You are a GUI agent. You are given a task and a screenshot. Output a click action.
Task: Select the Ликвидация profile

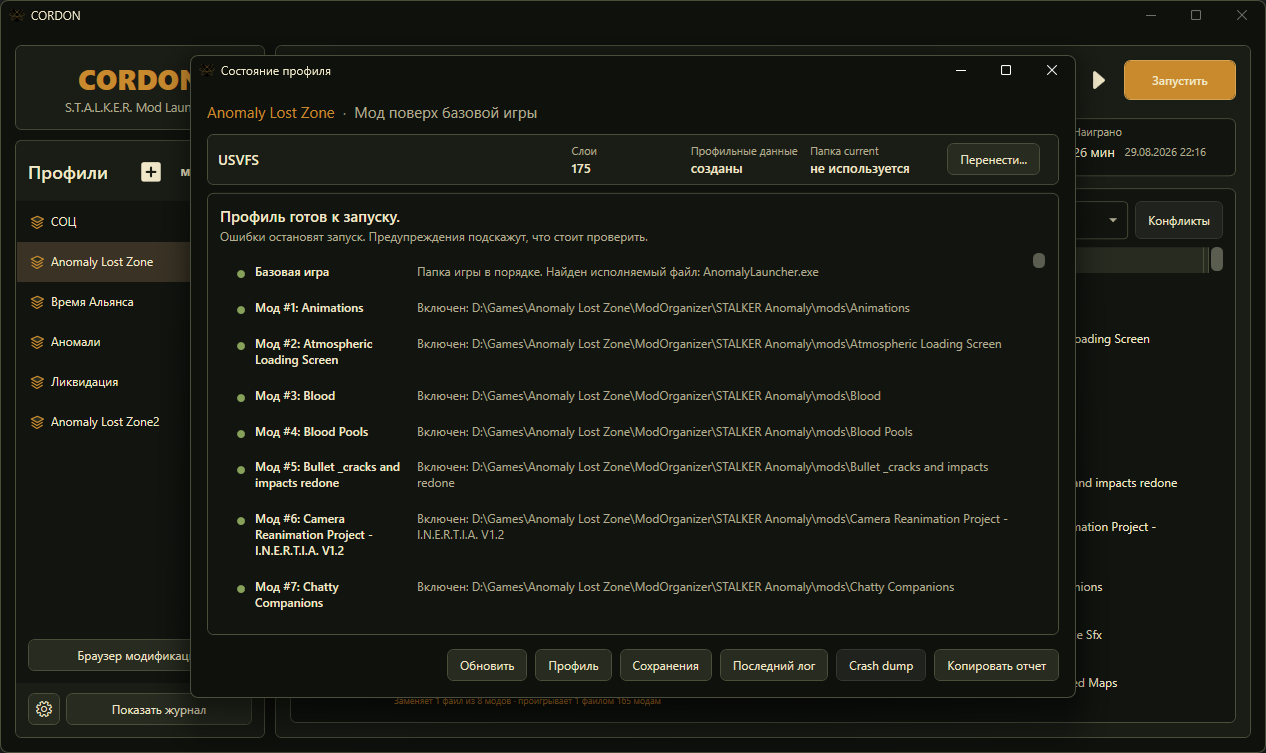(x=104, y=382)
